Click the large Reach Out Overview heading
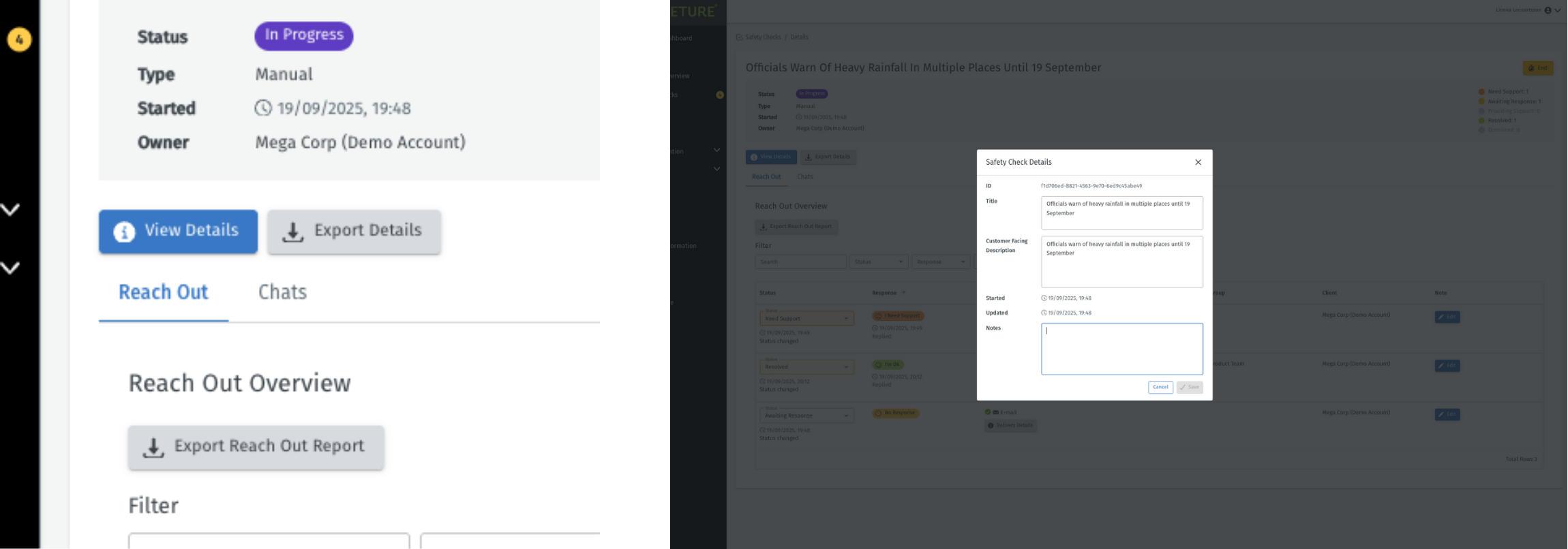1568x549 pixels. (239, 383)
